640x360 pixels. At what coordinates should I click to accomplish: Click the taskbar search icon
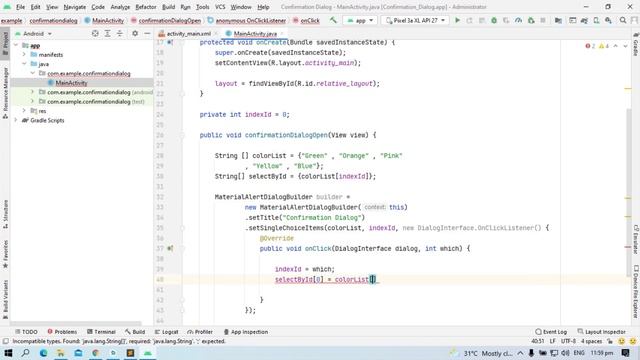click(25, 353)
